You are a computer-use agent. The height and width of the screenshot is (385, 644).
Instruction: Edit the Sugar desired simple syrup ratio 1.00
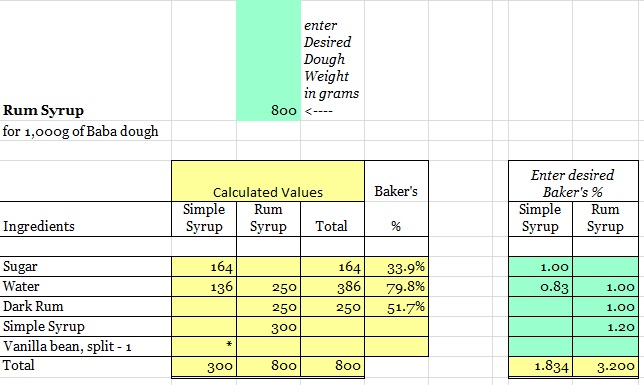pyautogui.click(x=540, y=267)
